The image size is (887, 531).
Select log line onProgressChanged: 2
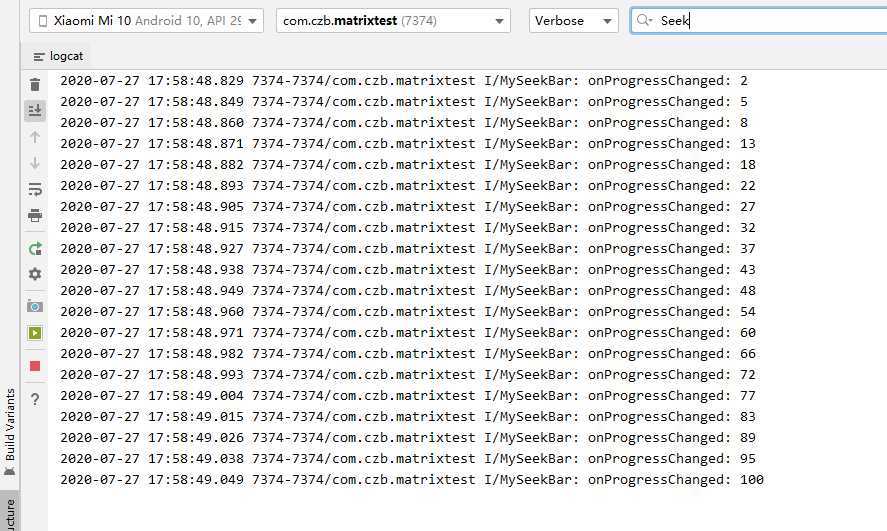click(x=404, y=81)
